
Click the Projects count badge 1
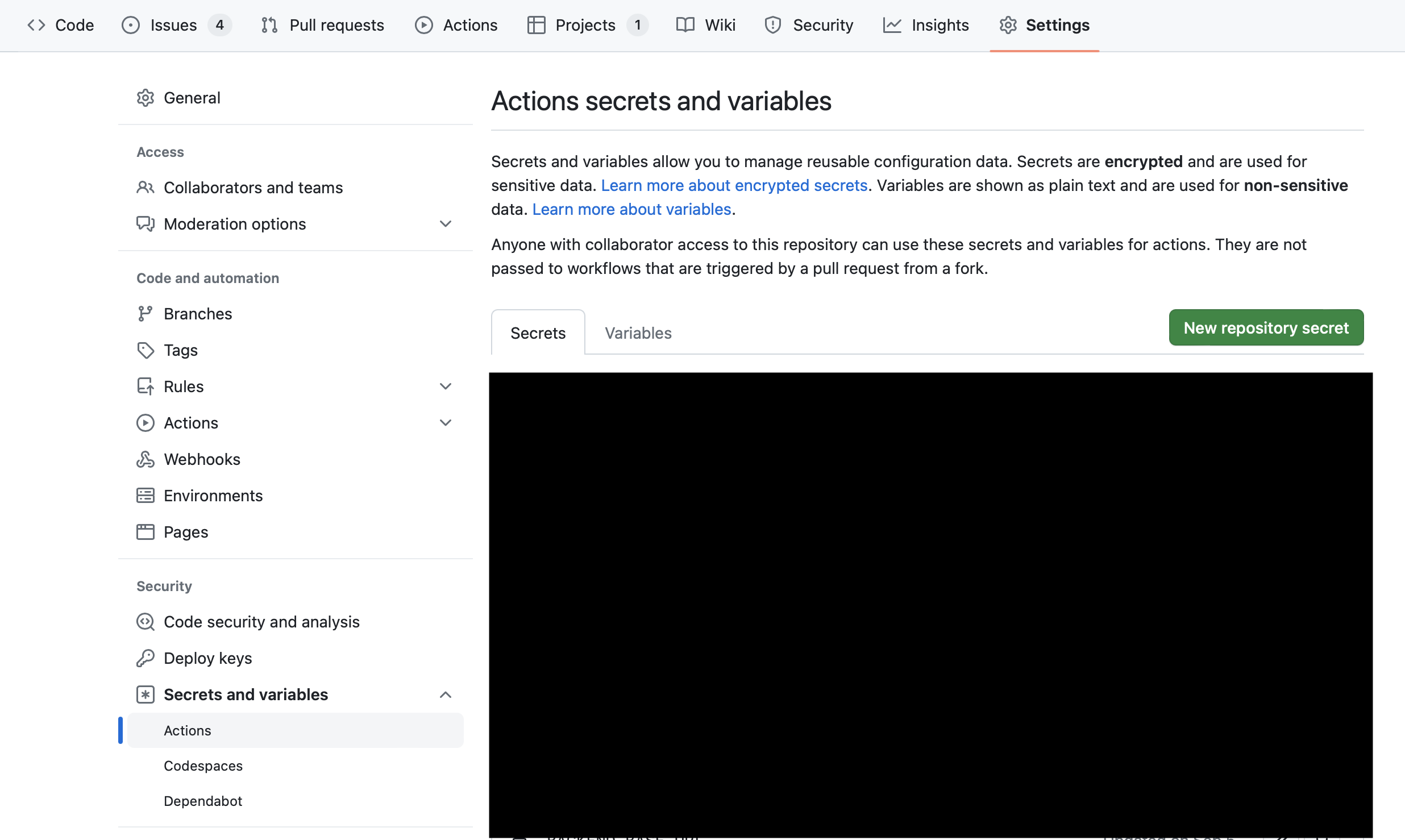click(638, 25)
